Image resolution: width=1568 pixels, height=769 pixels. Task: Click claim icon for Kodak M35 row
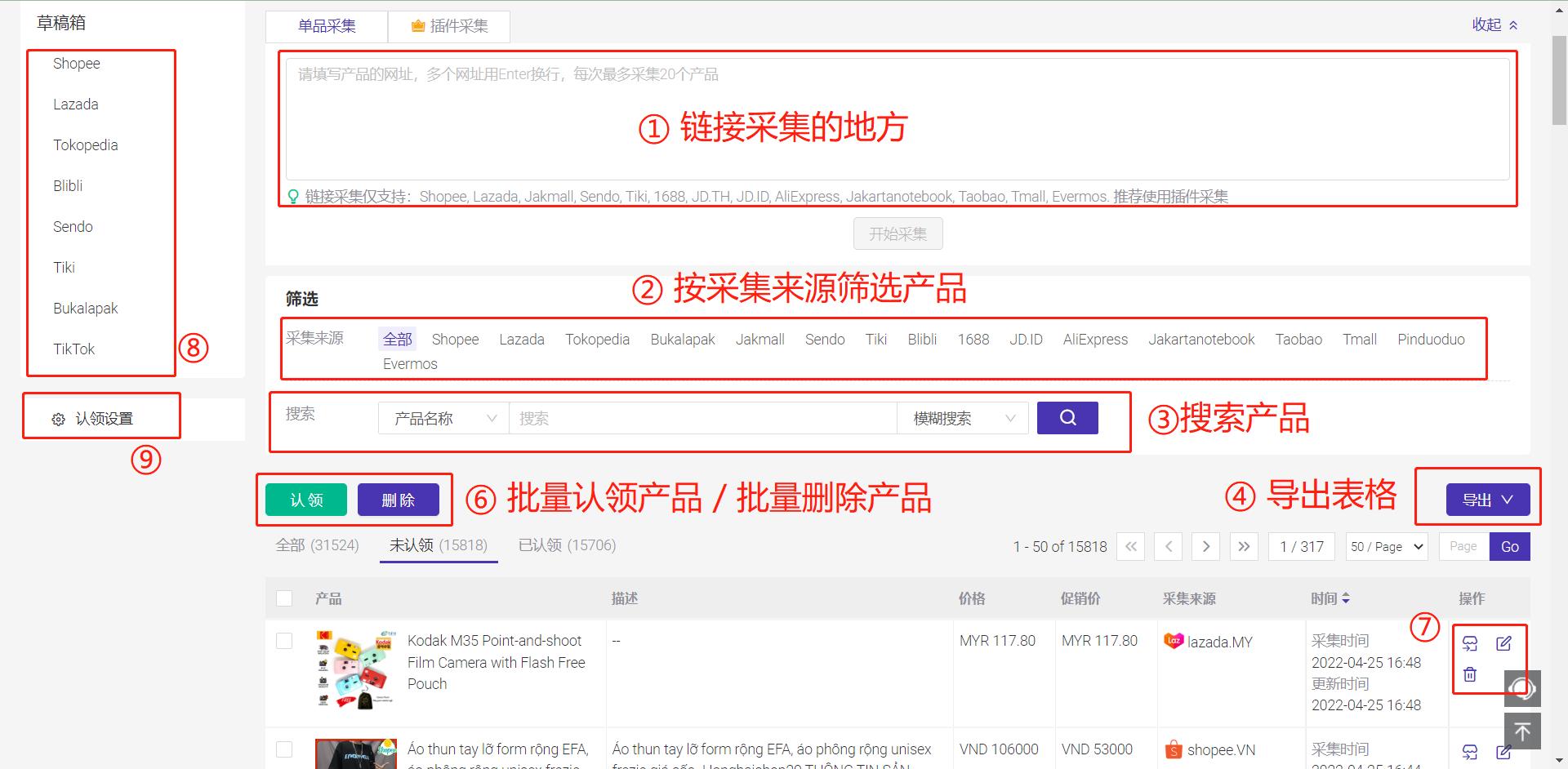point(1470,643)
